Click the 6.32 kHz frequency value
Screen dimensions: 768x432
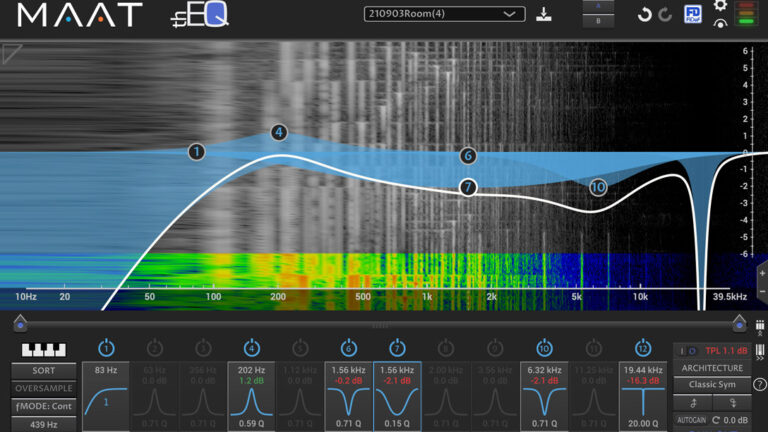(x=544, y=370)
